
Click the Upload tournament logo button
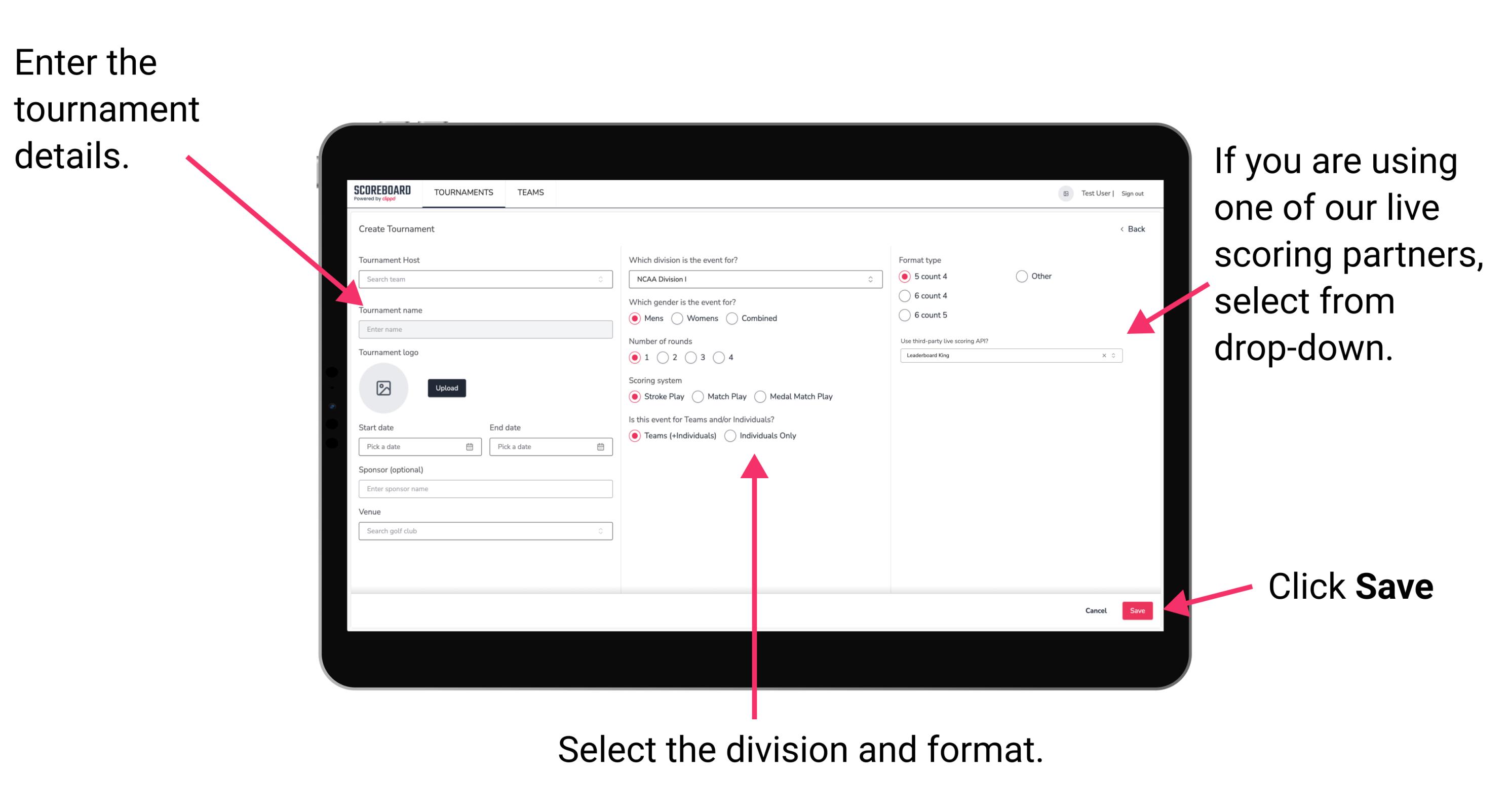(447, 388)
